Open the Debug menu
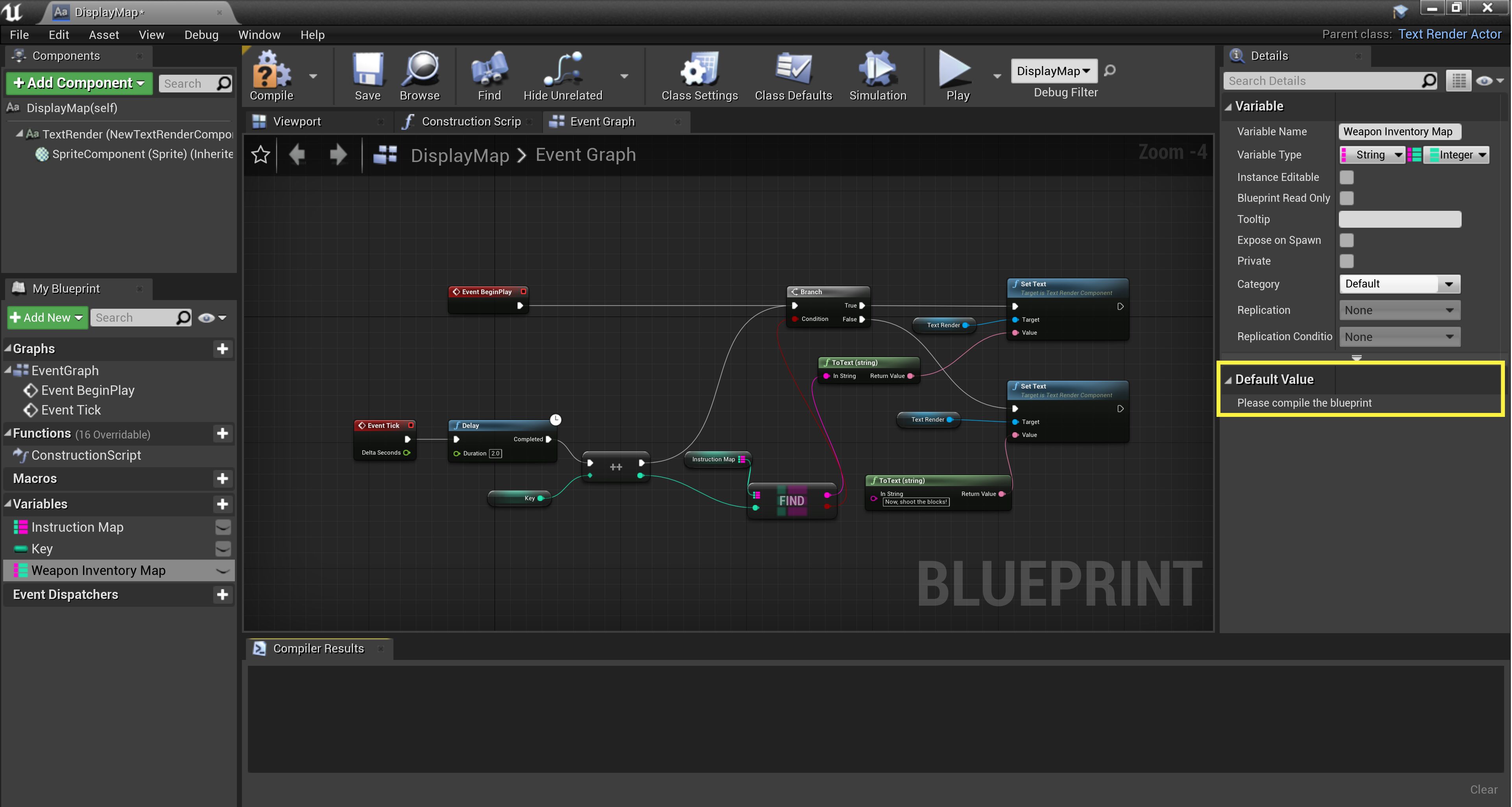The image size is (1512, 807). coord(201,35)
